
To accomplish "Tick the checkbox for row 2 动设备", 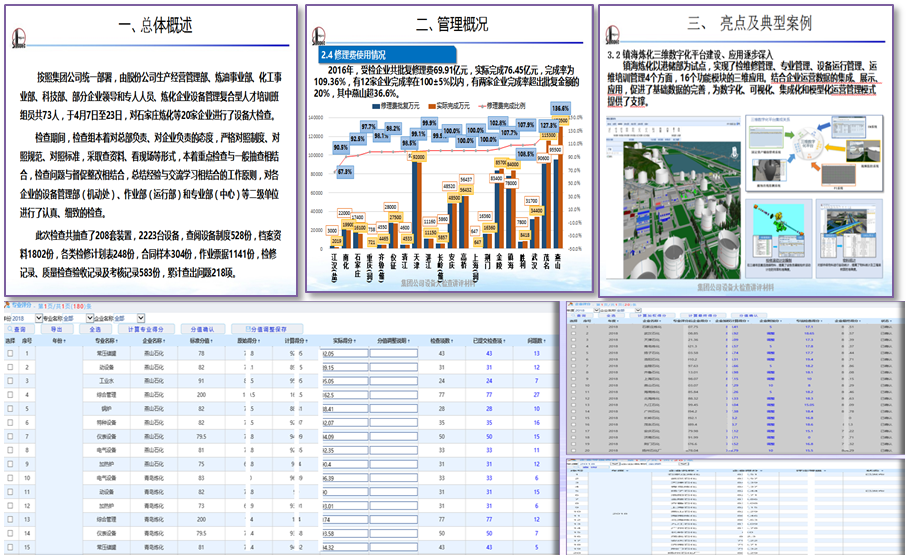I will 10,367.
